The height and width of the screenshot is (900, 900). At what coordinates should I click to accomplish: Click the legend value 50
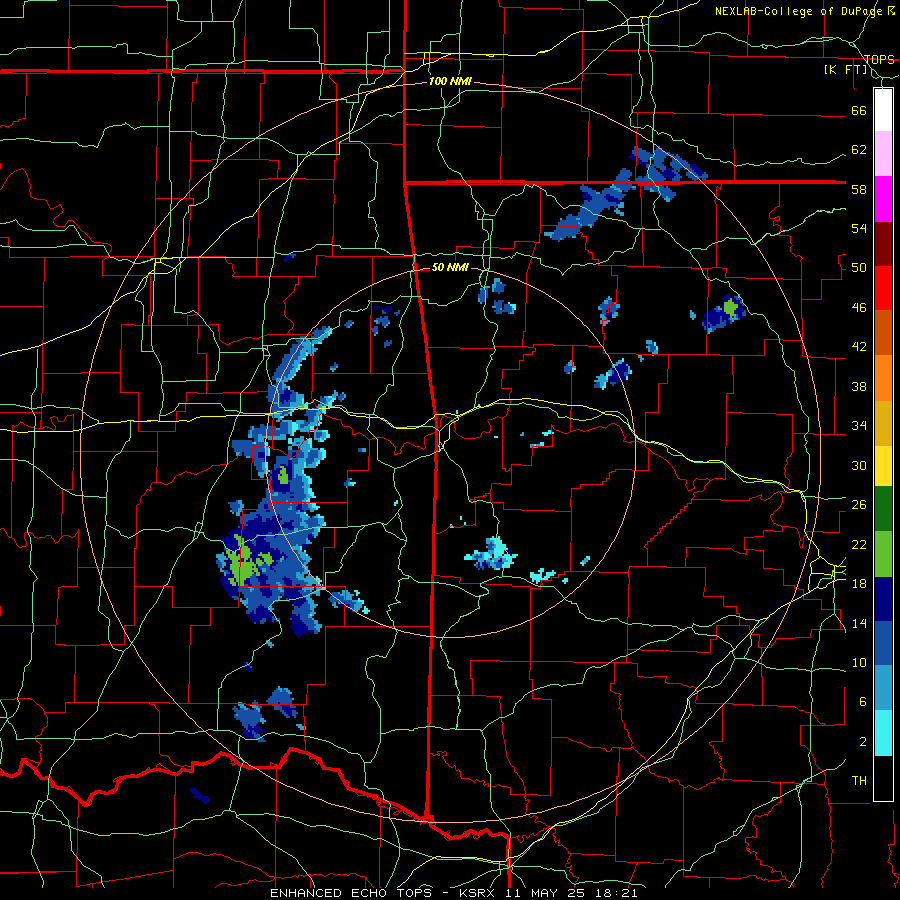[x=859, y=268]
